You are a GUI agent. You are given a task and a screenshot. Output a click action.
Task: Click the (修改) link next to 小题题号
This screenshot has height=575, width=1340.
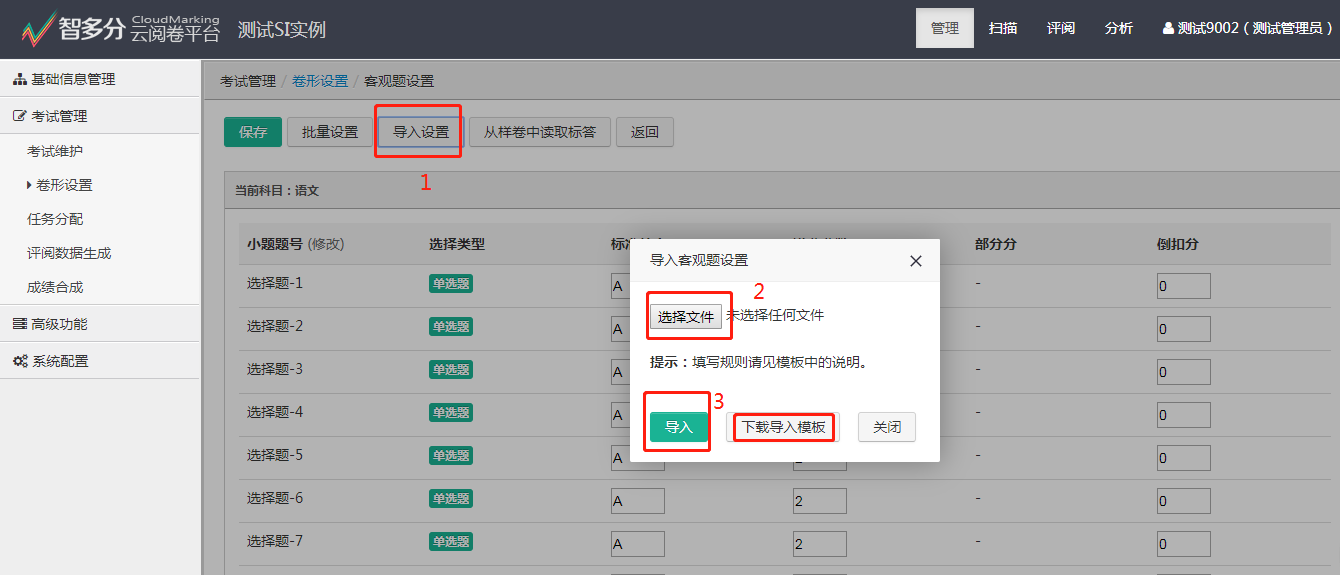(326, 244)
